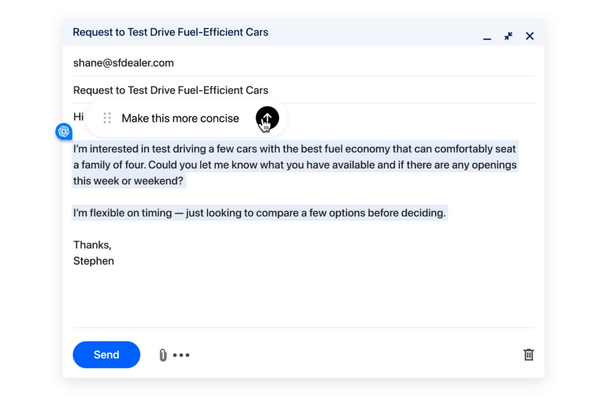Open more options three-dot menu
This screenshot has height=400, width=600.
[x=181, y=355]
